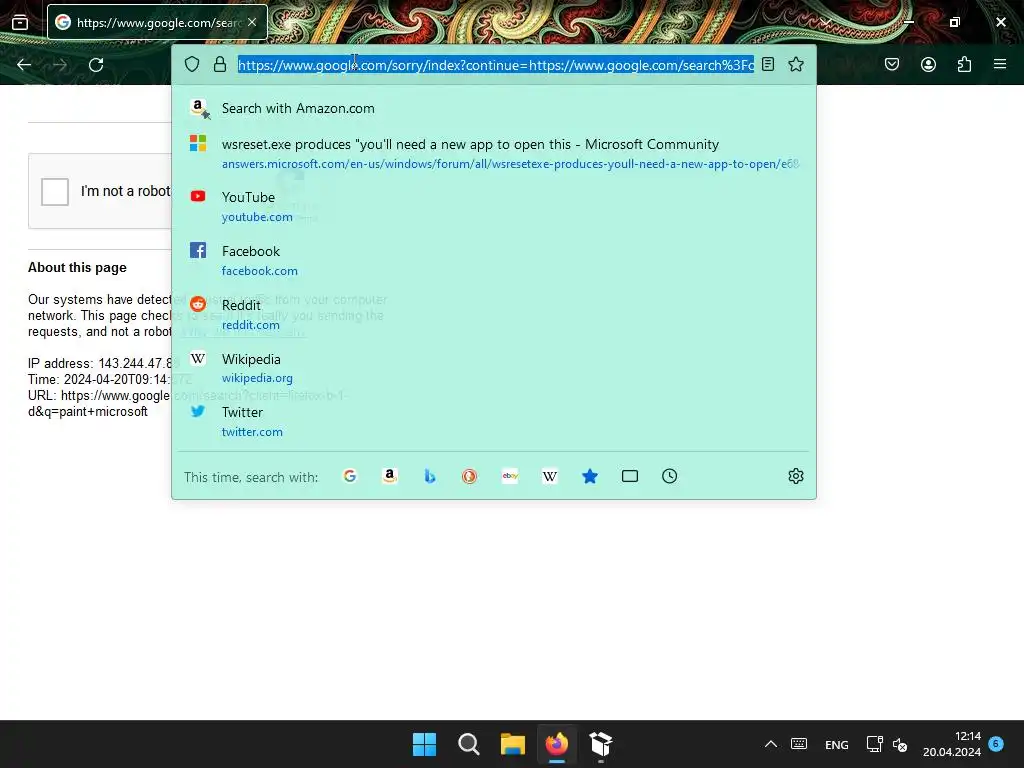Screen dimensions: 1024x768
Task: Open tracking protection shield icon
Action: click(191, 64)
